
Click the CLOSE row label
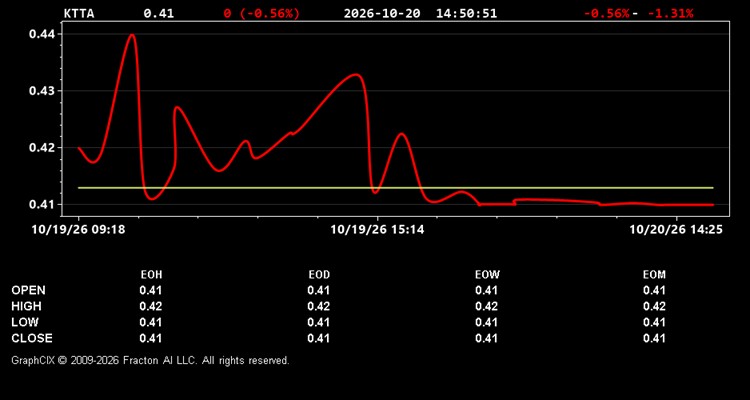[x=32, y=338]
